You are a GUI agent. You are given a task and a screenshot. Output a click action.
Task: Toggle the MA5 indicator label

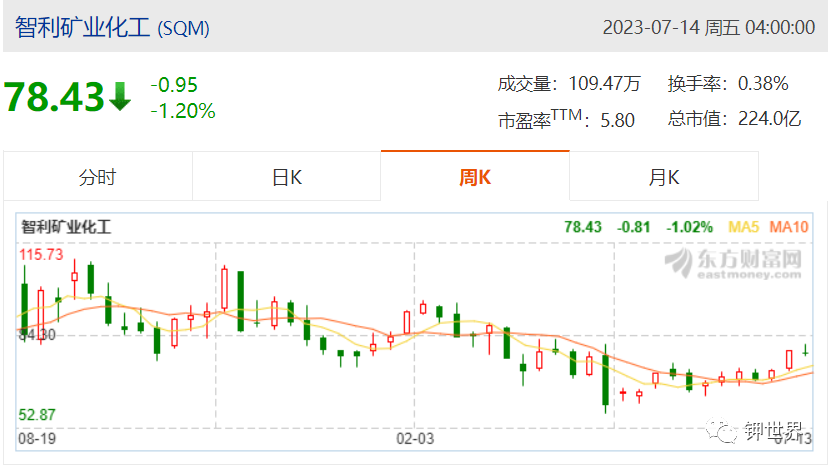(743, 227)
